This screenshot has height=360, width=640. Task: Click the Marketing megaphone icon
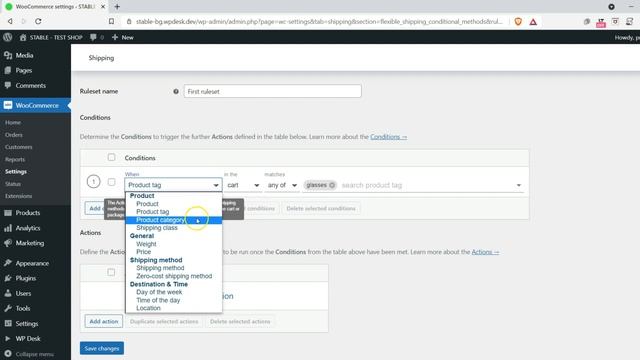(8, 243)
